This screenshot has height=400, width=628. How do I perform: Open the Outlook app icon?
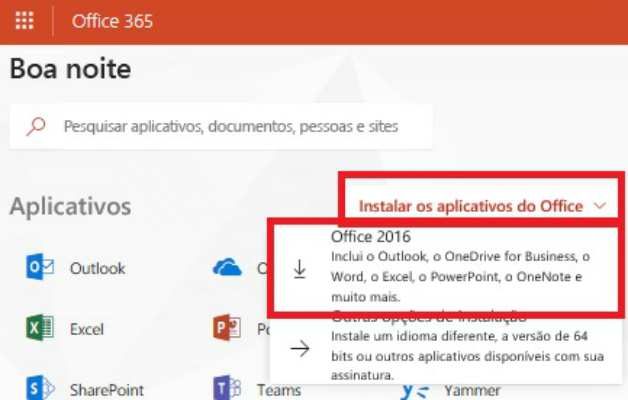40,267
